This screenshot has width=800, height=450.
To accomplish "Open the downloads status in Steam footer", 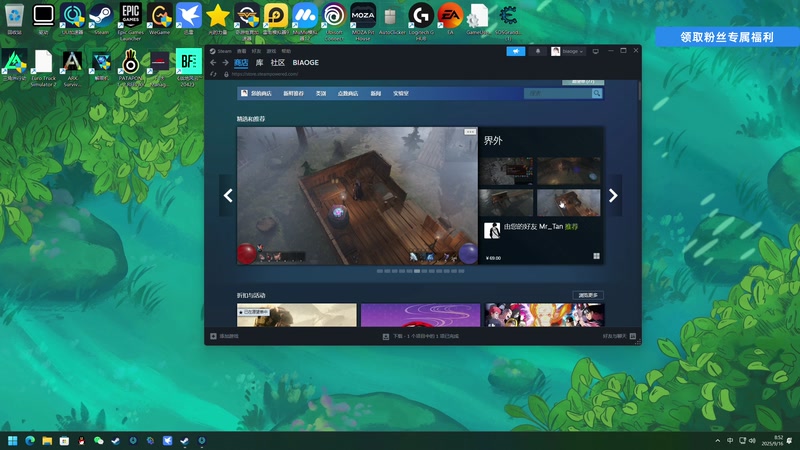I will [x=421, y=336].
